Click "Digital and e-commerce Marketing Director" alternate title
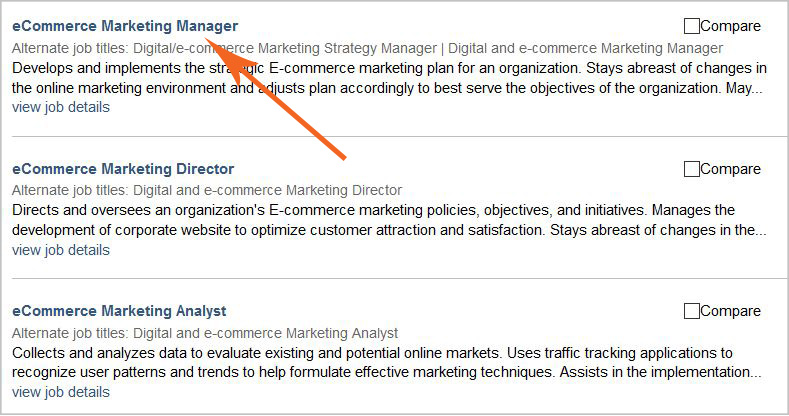 [x=267, y=190]
